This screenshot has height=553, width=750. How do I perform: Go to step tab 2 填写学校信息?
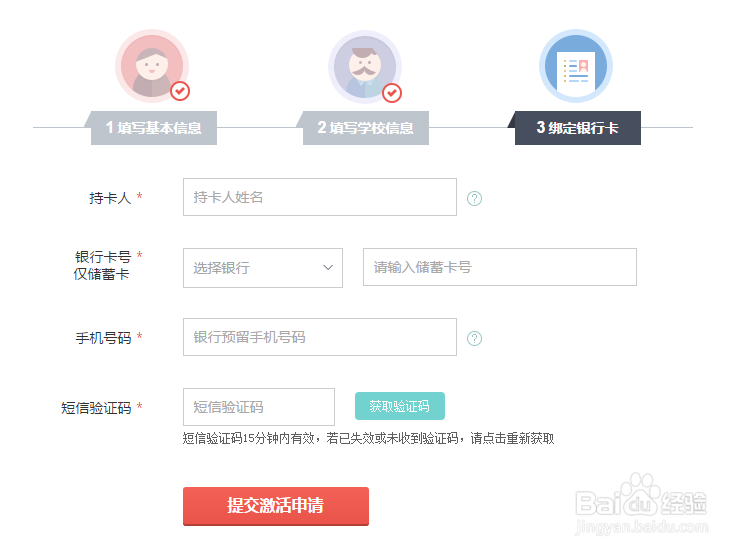[x=365, y=128]
